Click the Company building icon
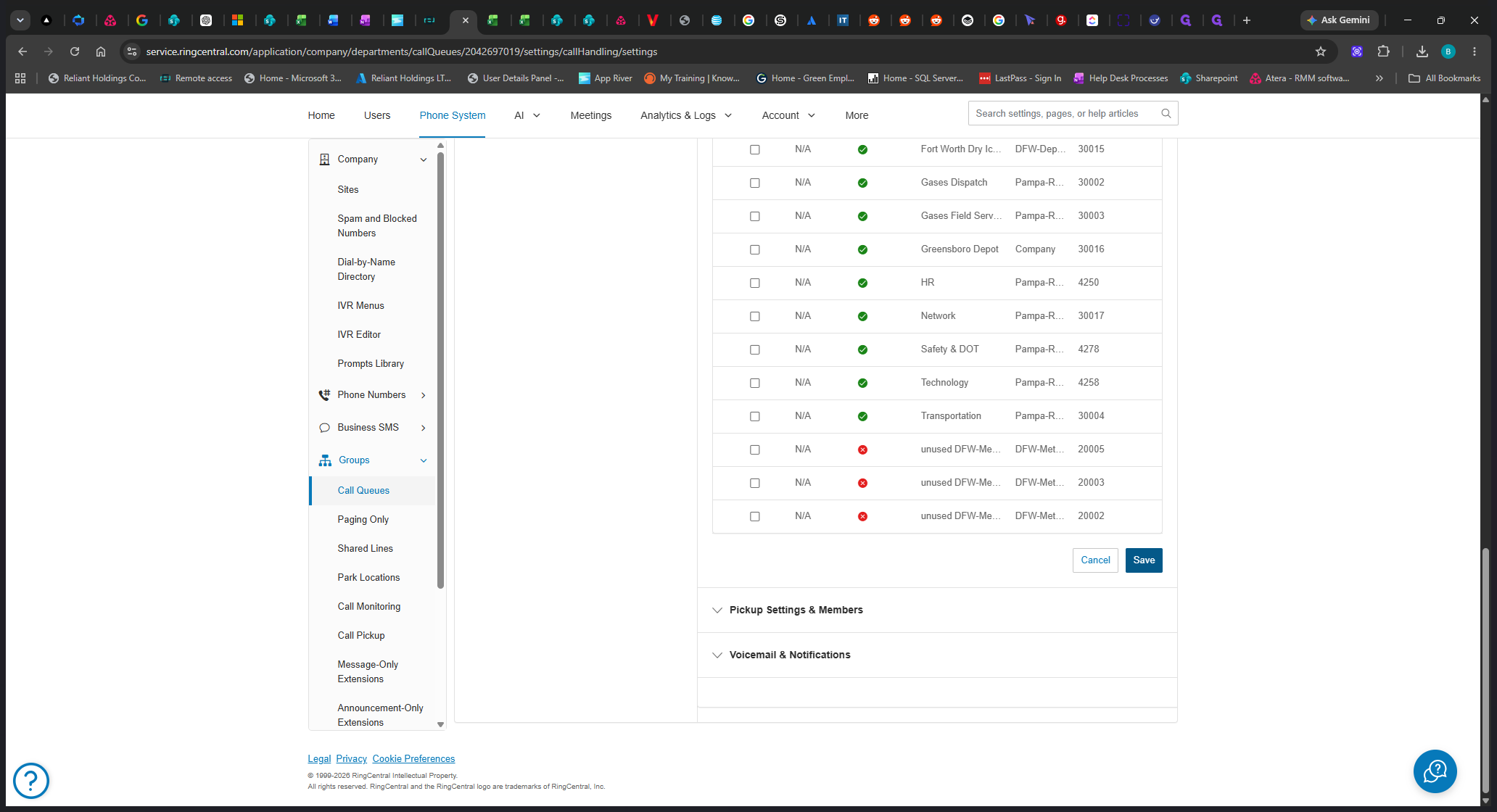The image size is (1497, 812). tap(325, 159)
